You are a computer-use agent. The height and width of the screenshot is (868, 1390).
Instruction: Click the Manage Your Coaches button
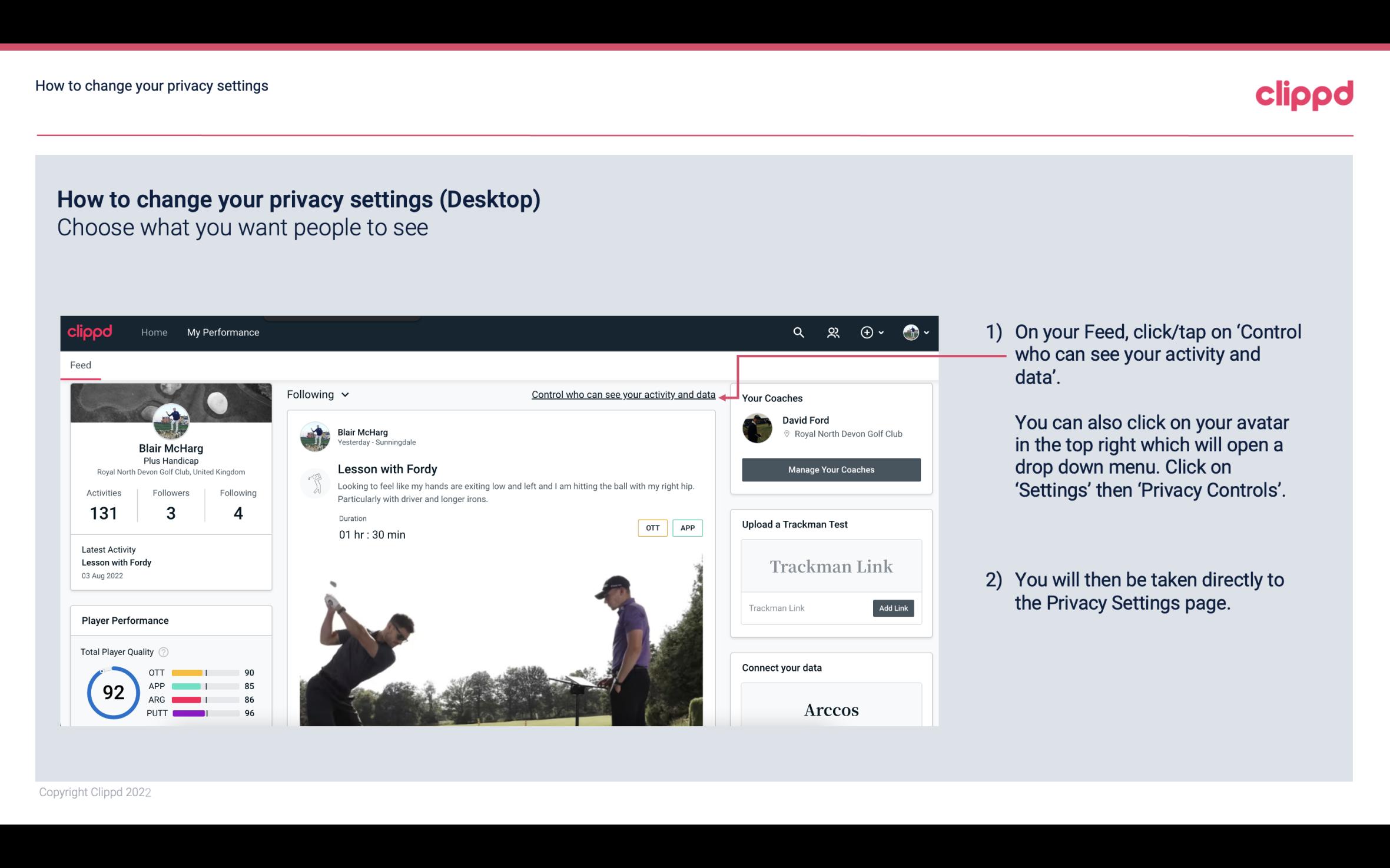click(x=830, y=469)
